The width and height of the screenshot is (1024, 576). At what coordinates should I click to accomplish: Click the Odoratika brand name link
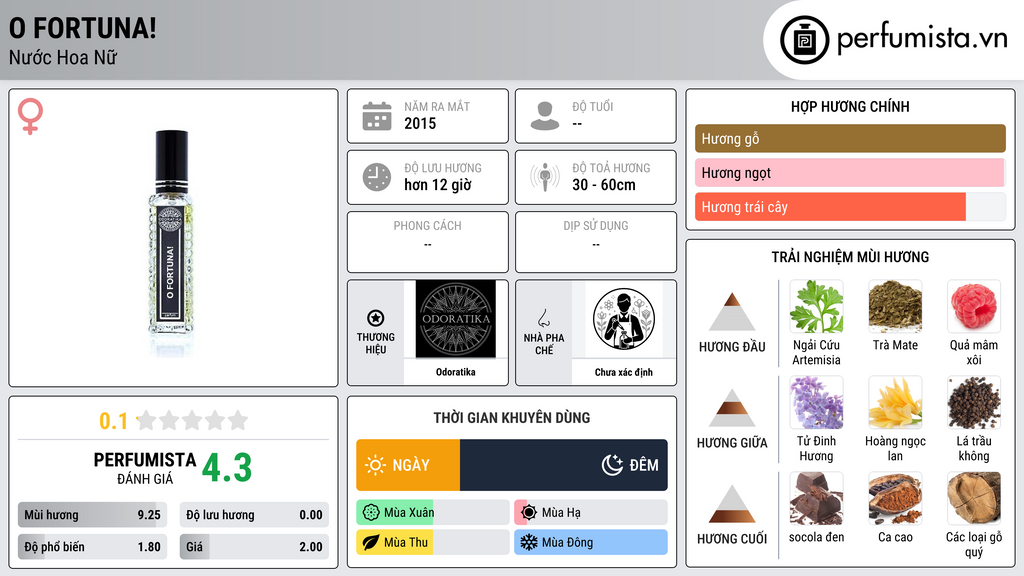click(x=456, y=372)
